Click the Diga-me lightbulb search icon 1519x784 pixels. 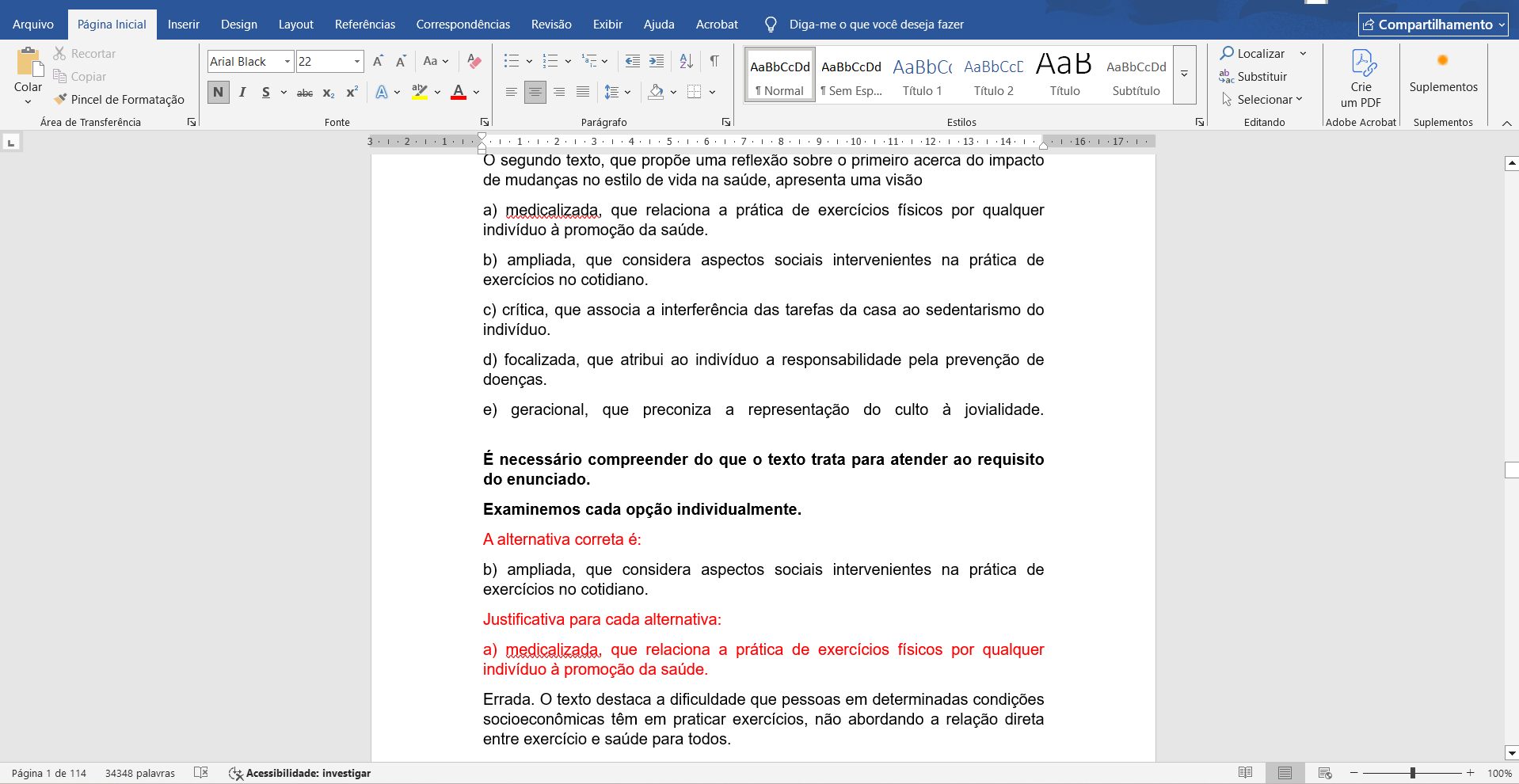pos(771,25)
